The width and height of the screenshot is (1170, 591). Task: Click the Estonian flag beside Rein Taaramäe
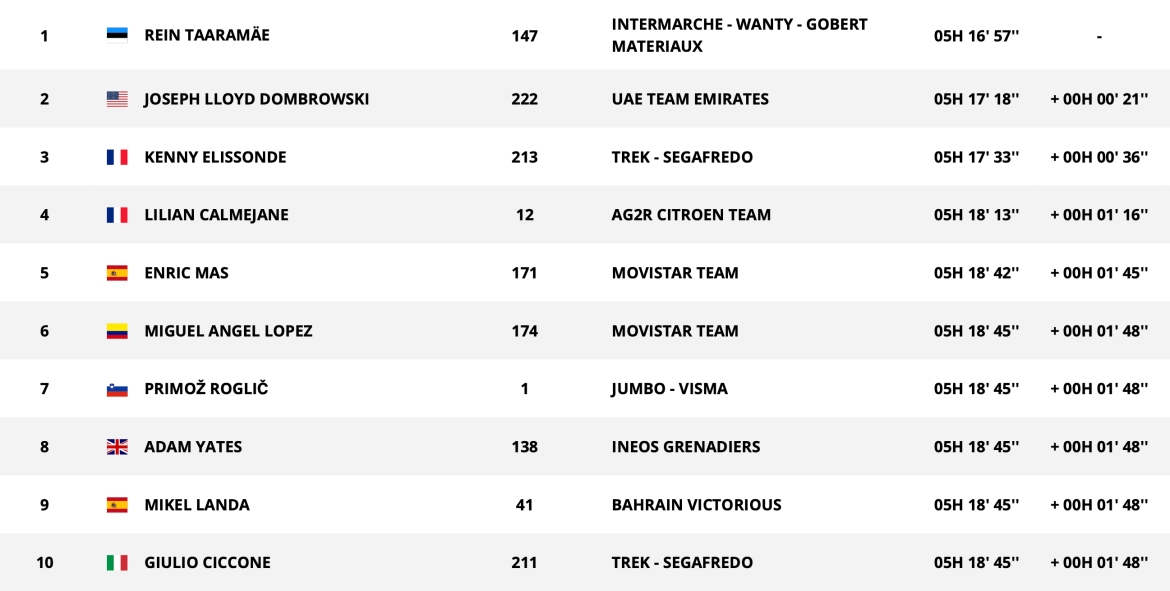(x=117, y=35)
